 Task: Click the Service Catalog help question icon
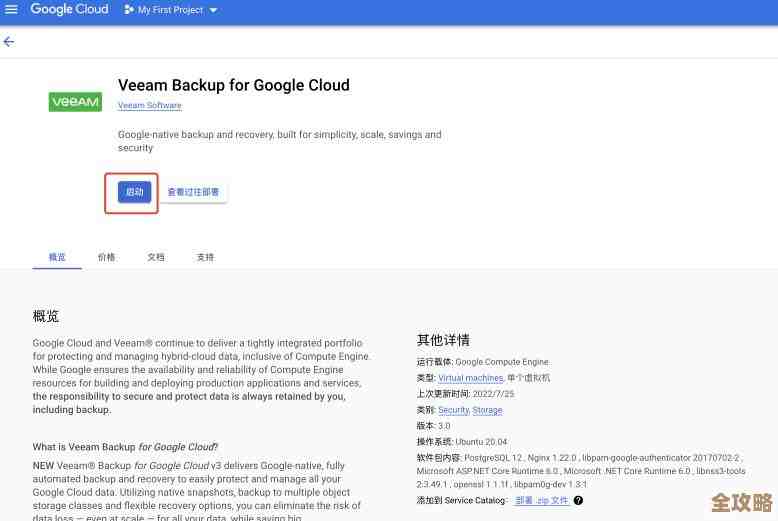pyautogui.click(x=578, y=501)
